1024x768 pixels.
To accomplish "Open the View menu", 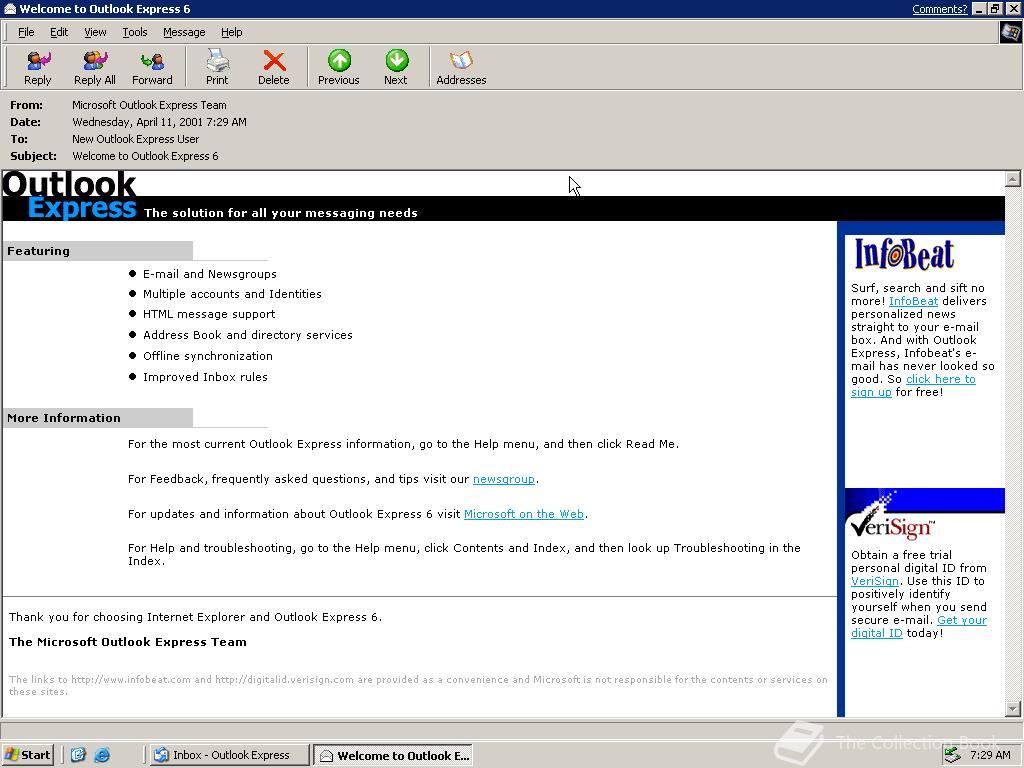I will coord(95,32).
